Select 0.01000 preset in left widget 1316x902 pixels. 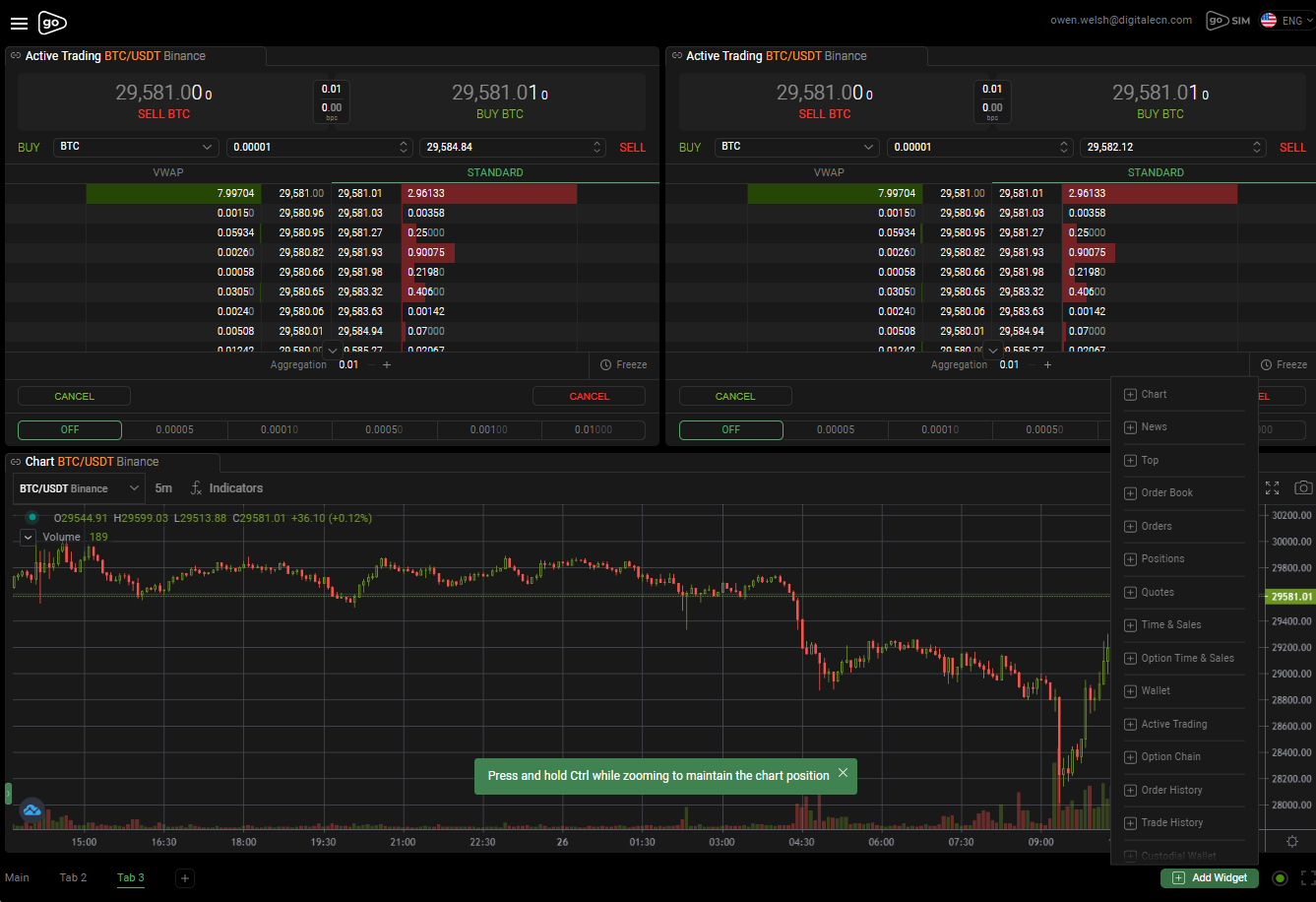pos(594,430)
